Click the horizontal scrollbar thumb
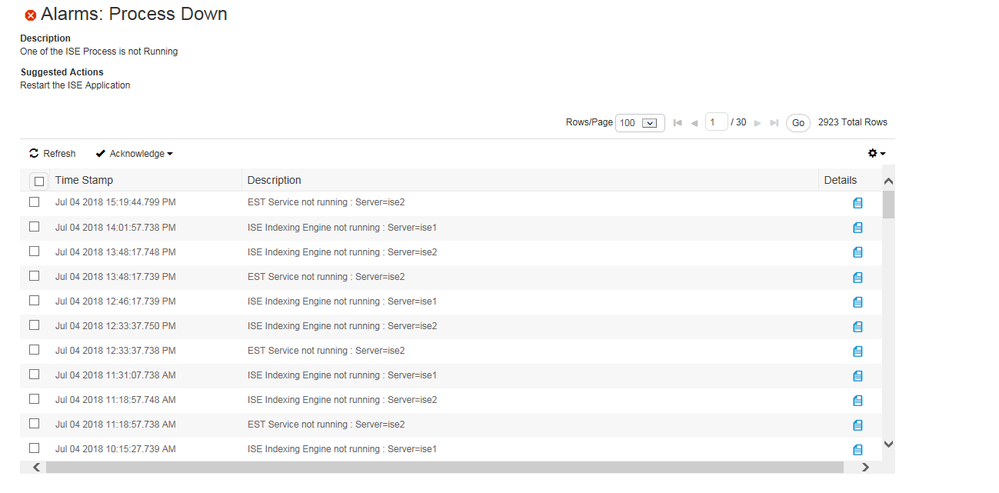Image resolution: width=999 pixels, height=493 pixels. [x=445, y=468]
